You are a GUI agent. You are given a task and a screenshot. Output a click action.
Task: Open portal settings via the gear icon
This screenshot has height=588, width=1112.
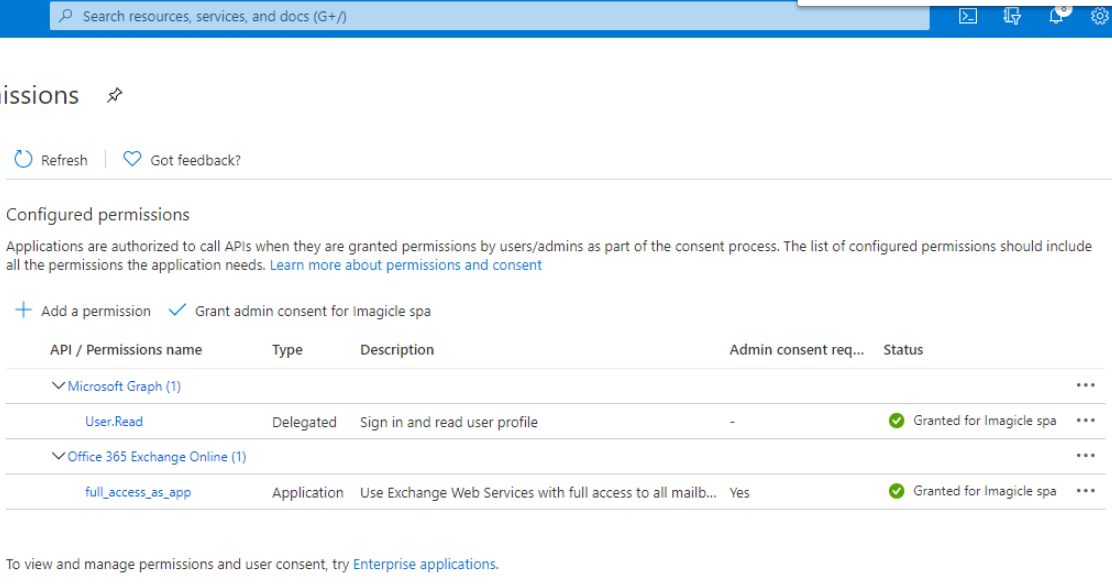point(1098,16)
